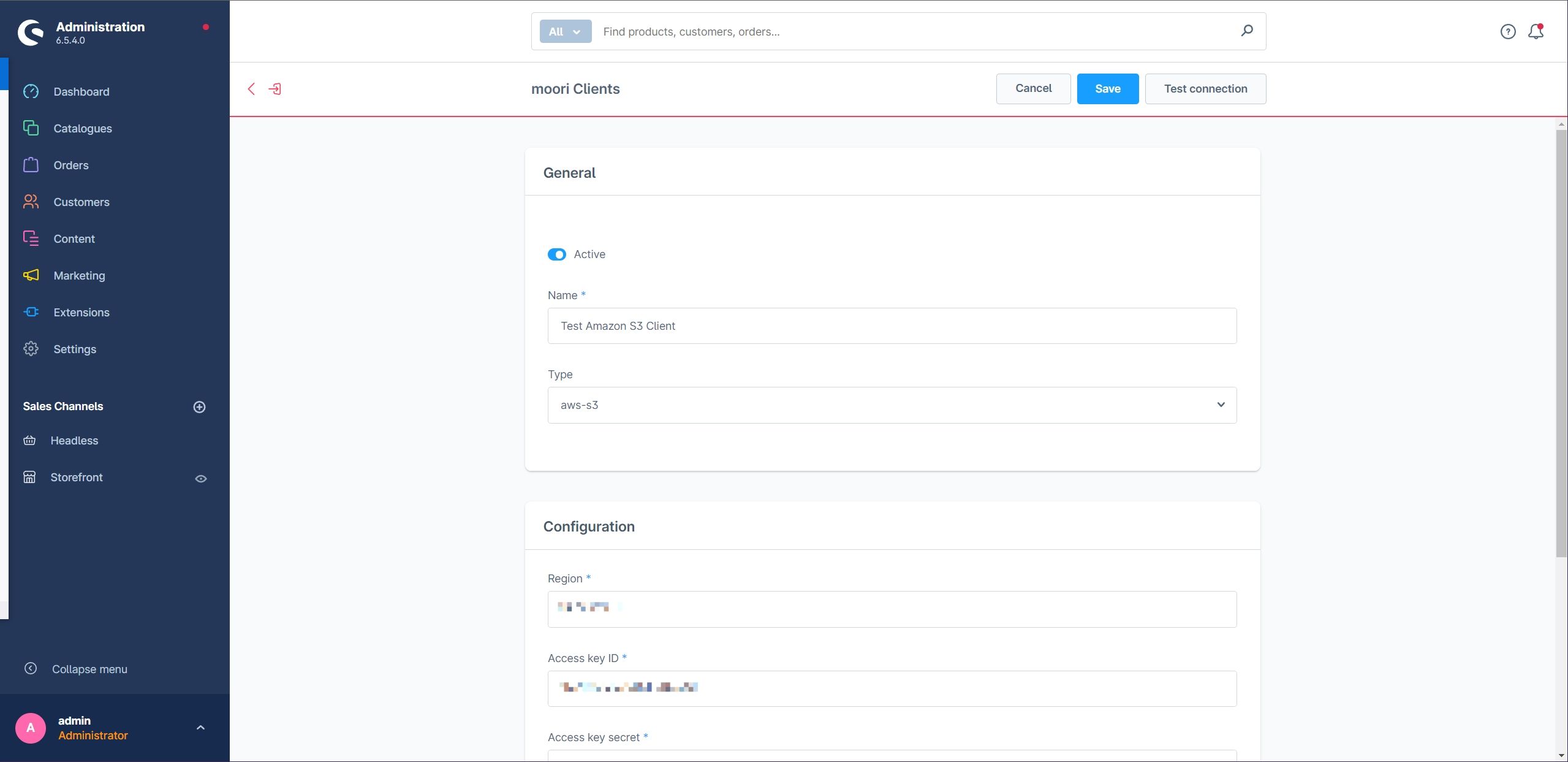Click the 'General' card heading
The image size is (1568, 762).
(569, 172)
